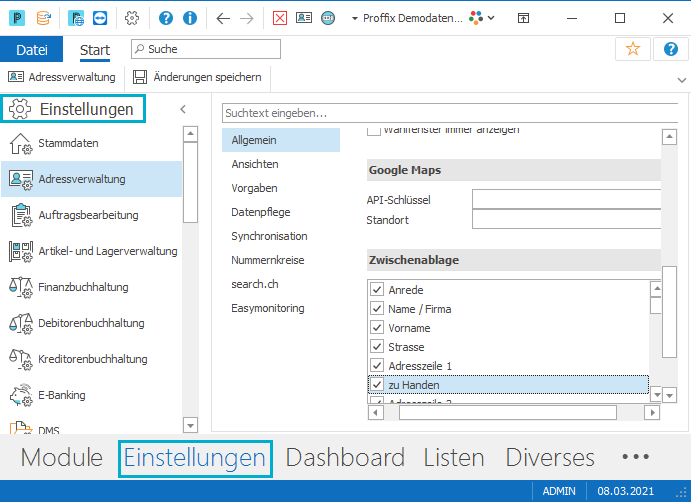Click the Proffix logo icon in title bar

tap(17, 18)
